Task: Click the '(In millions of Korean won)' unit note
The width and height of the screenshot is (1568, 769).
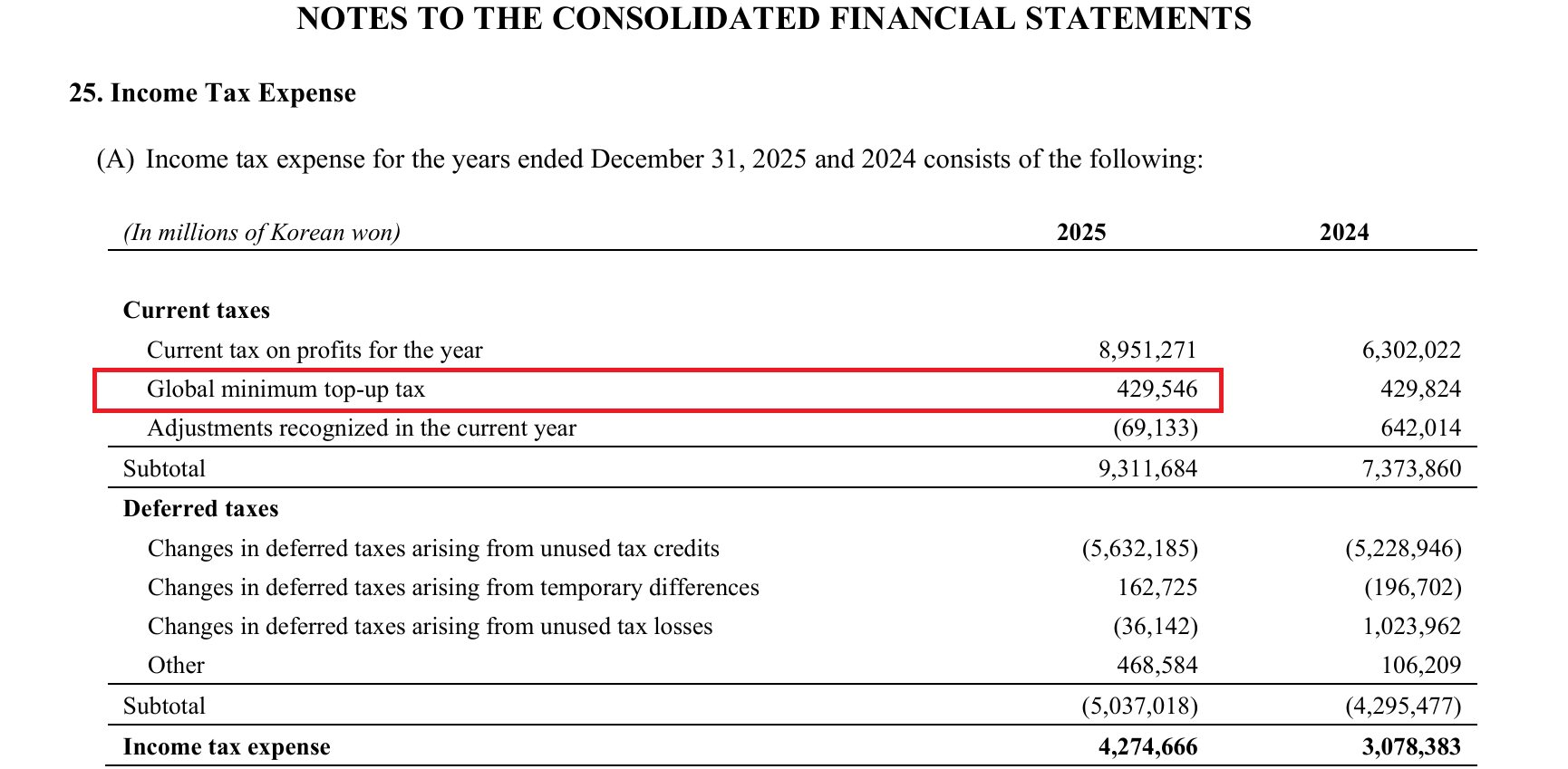Action: pos(262,233)
